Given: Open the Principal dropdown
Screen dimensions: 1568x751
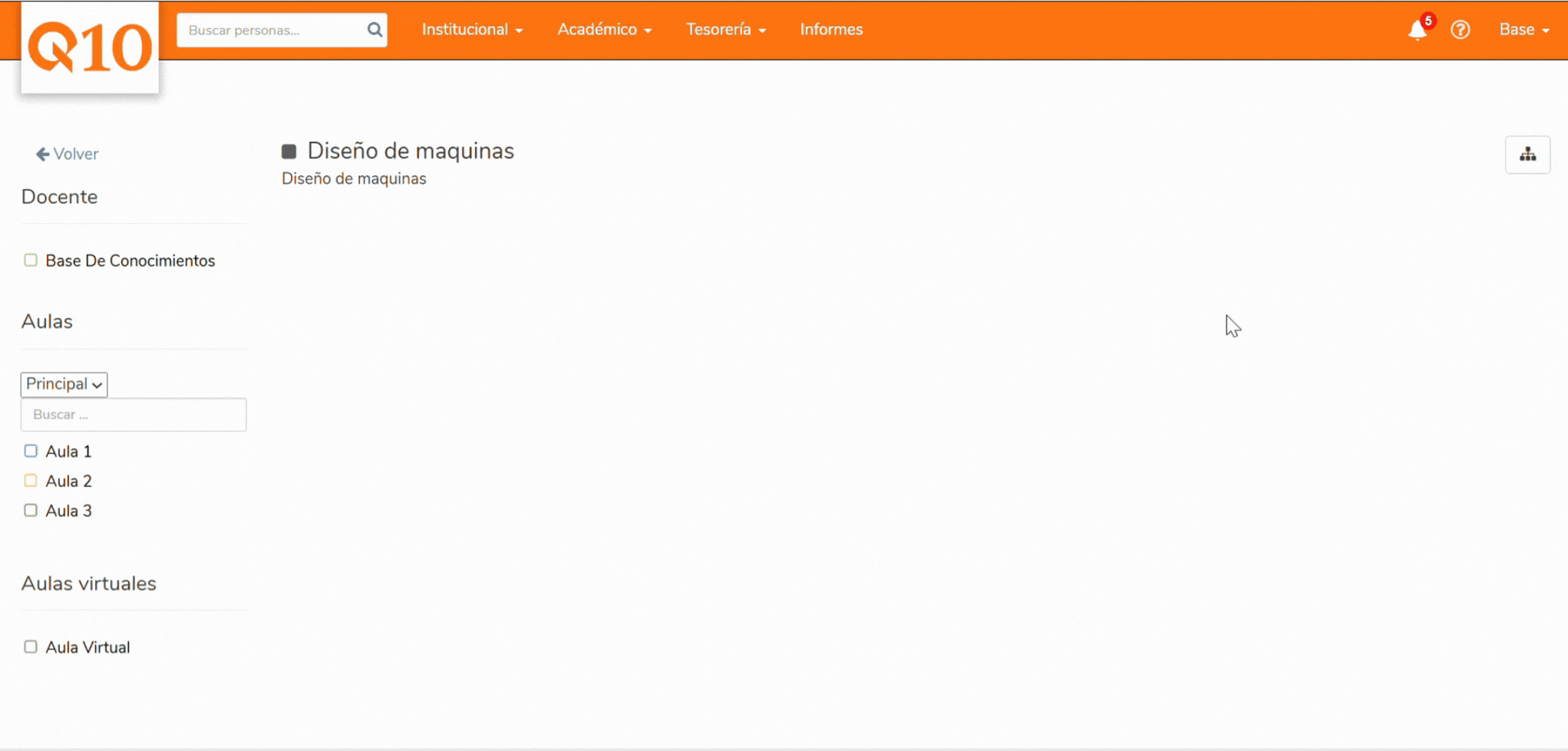Looking at the screenshot, I should (64, 385).
